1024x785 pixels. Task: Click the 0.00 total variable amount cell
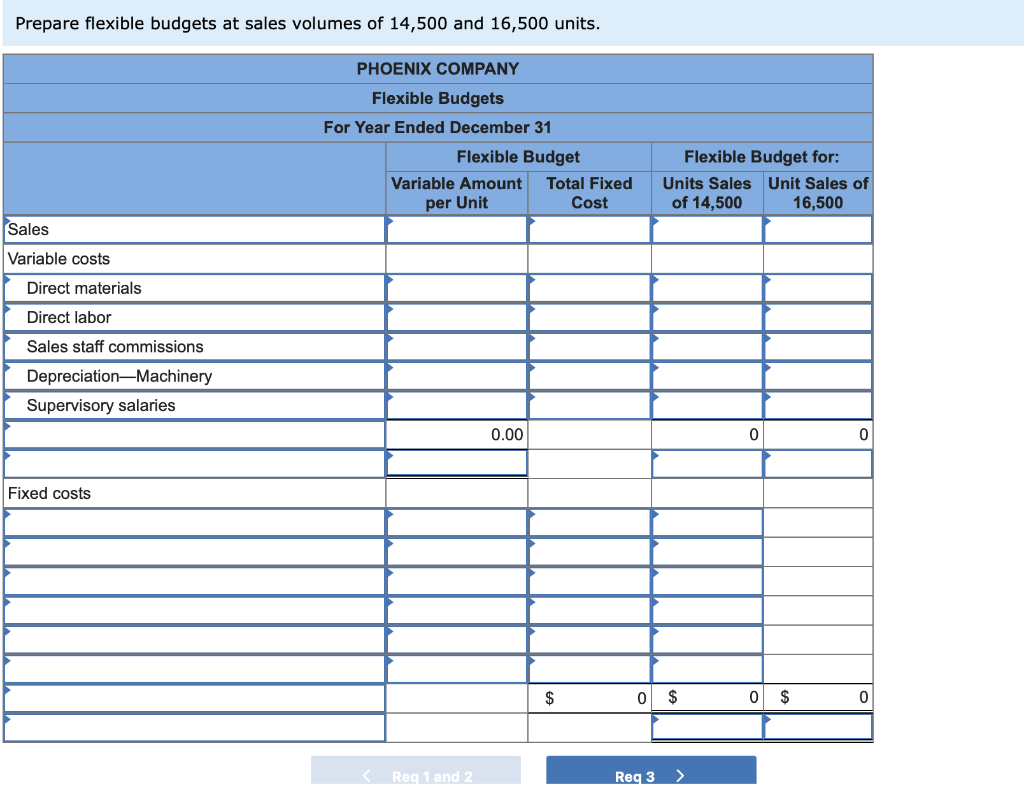[456, 434]
